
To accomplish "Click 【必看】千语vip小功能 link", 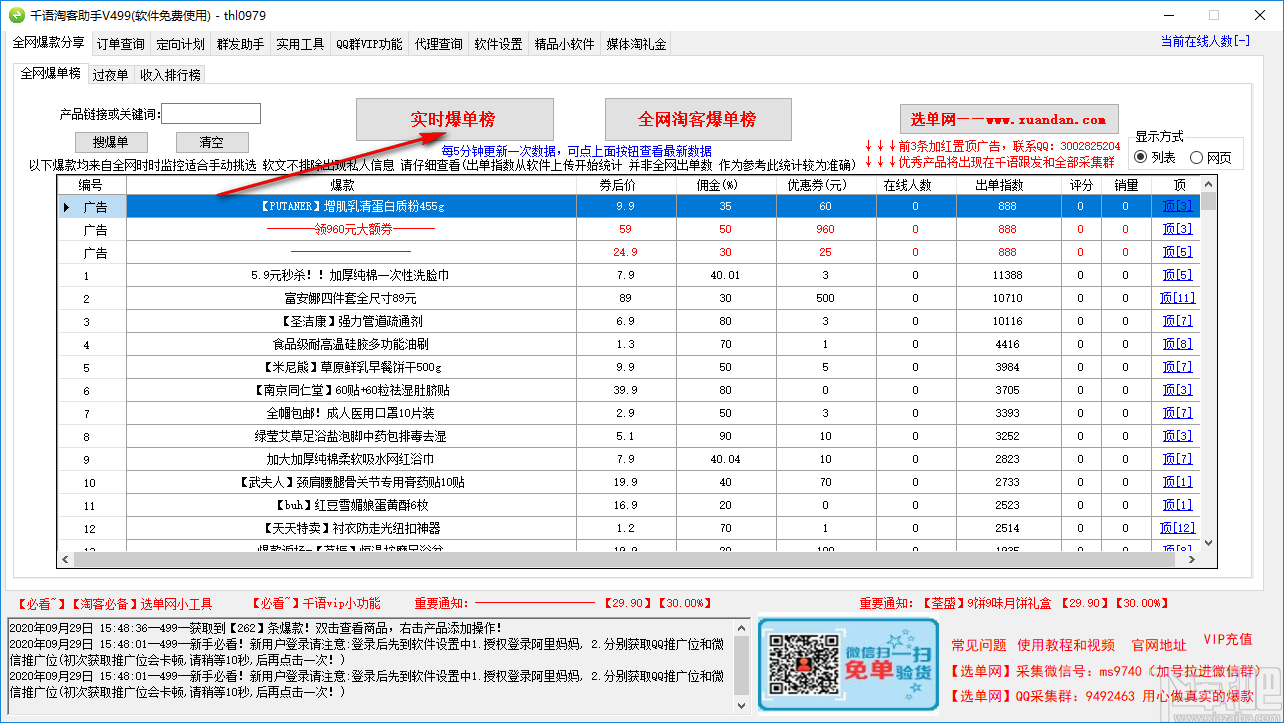I will point(314,604).
